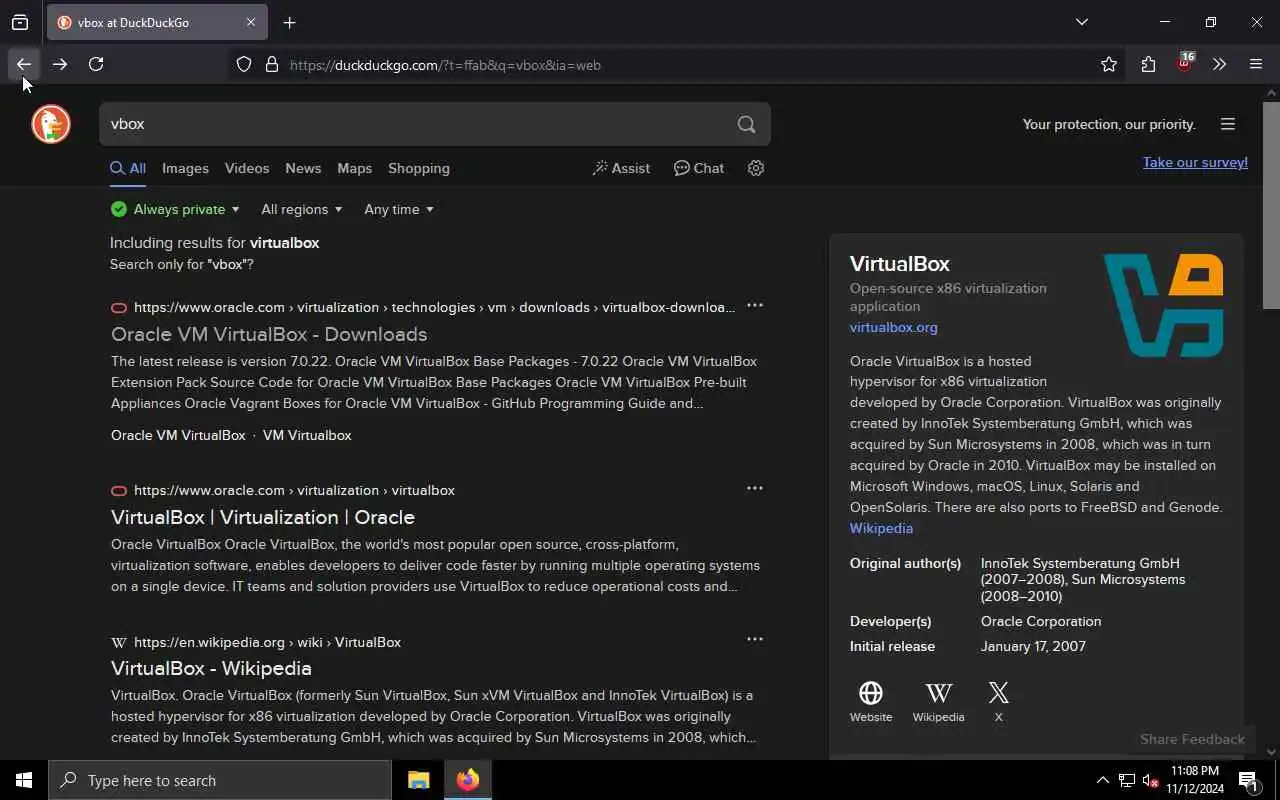Screen dimensions: 1280x800
Task: Select the All results tab
Action: coord(128,168)
